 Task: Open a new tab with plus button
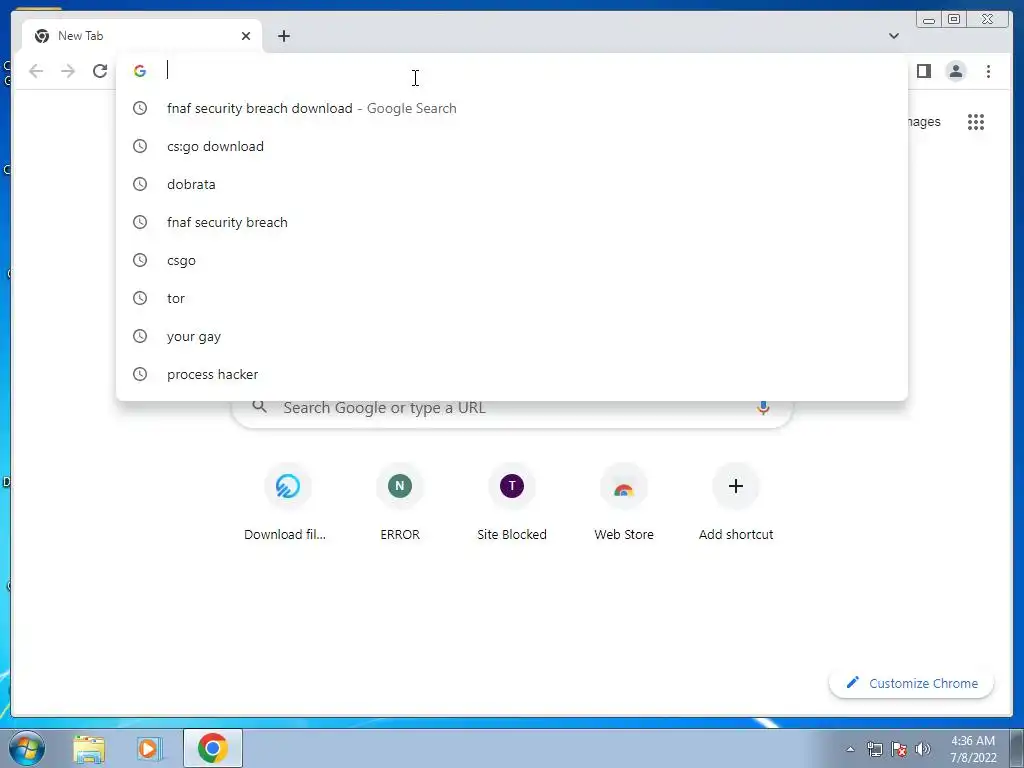click(x=283, y=36)
